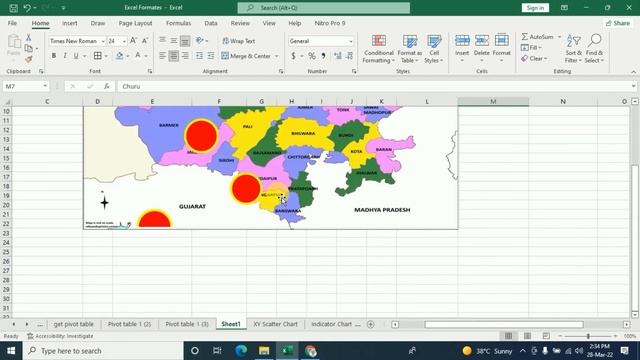Open the get pivot table sheet tab

[73, 324]
